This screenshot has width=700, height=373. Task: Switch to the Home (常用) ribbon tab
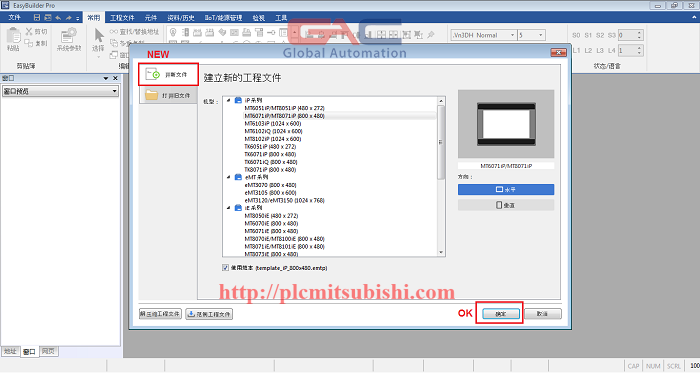coord(93,18)
